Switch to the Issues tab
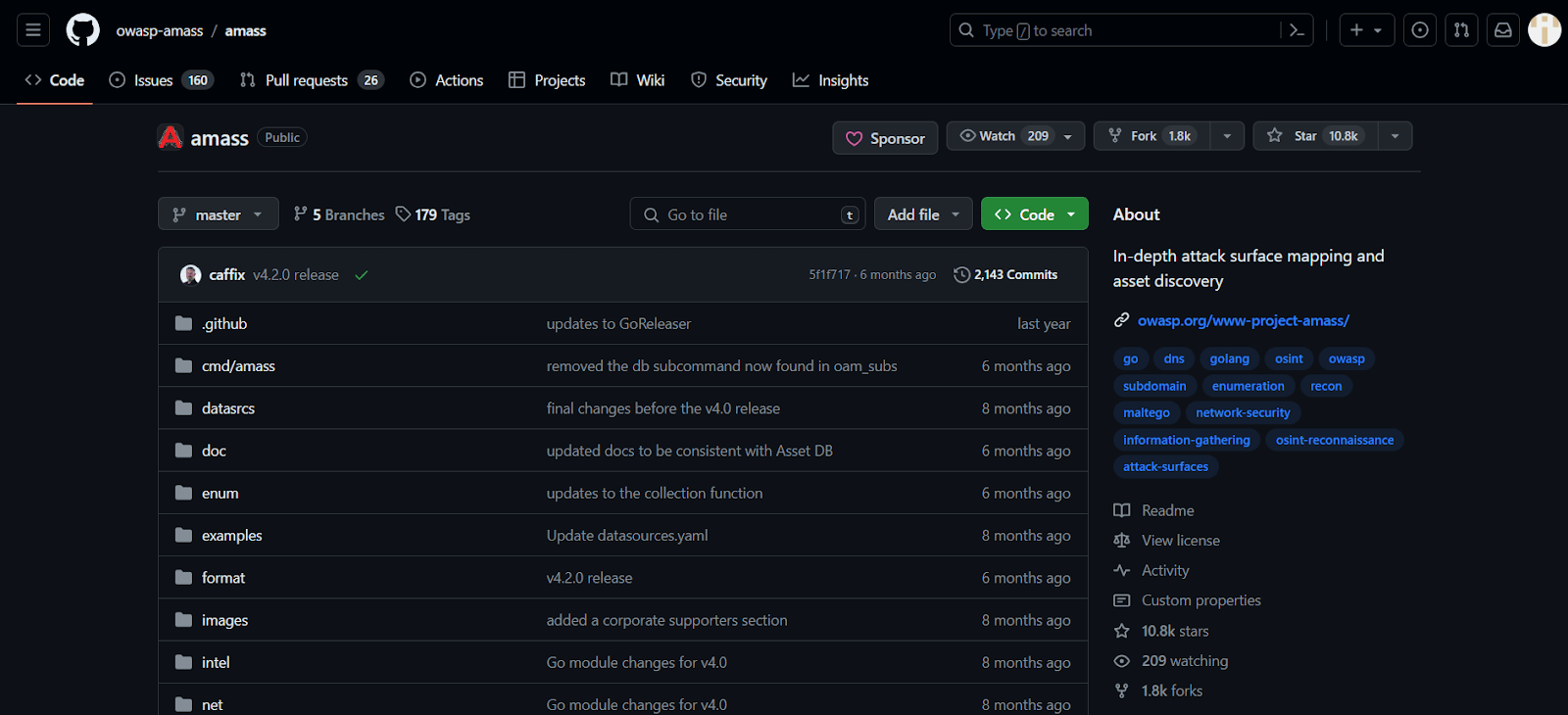The image size is (1568, 715). [x=161, y=80]
